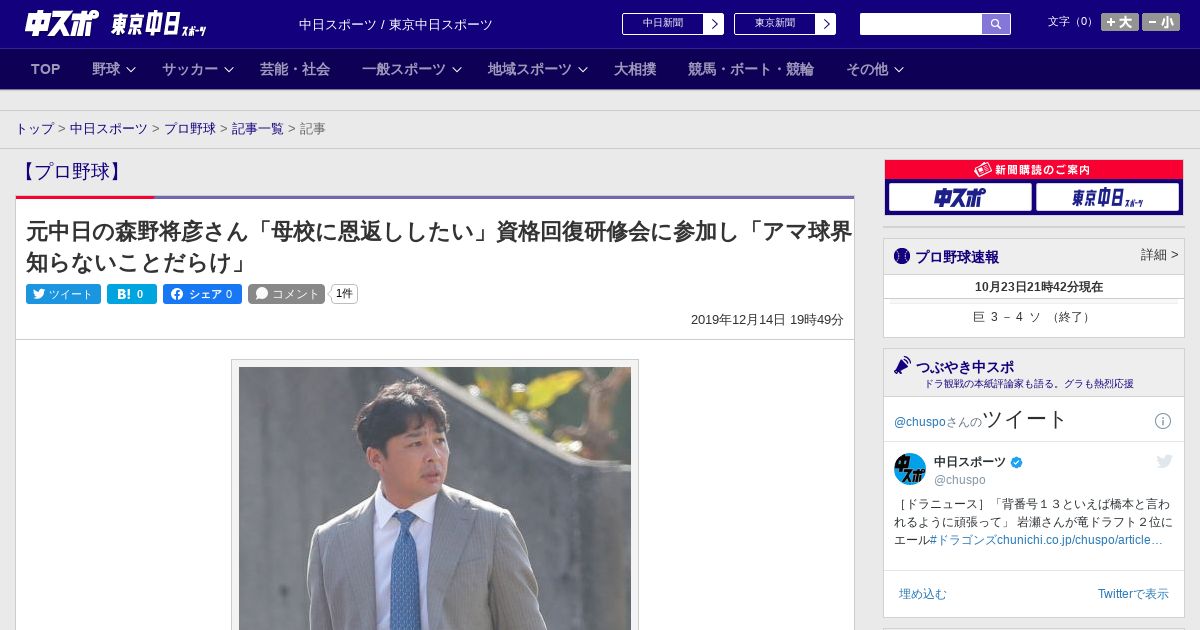The width and height of the screenshot is (1200, 630).
Task: Click the arrow beside 東京新聞
Action: [826, 24]
